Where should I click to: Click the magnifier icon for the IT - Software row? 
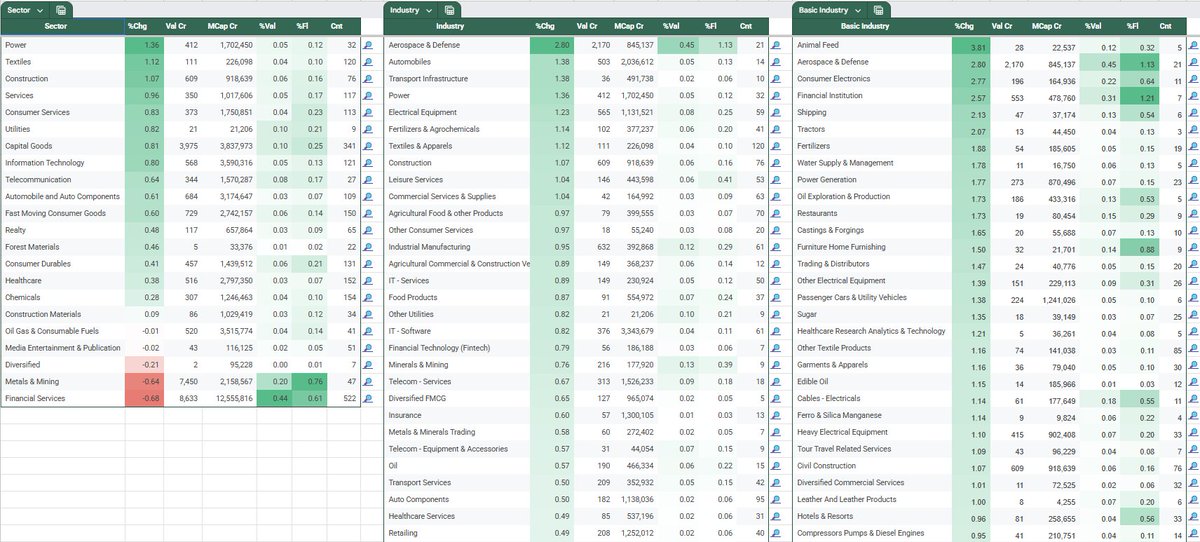775,331
